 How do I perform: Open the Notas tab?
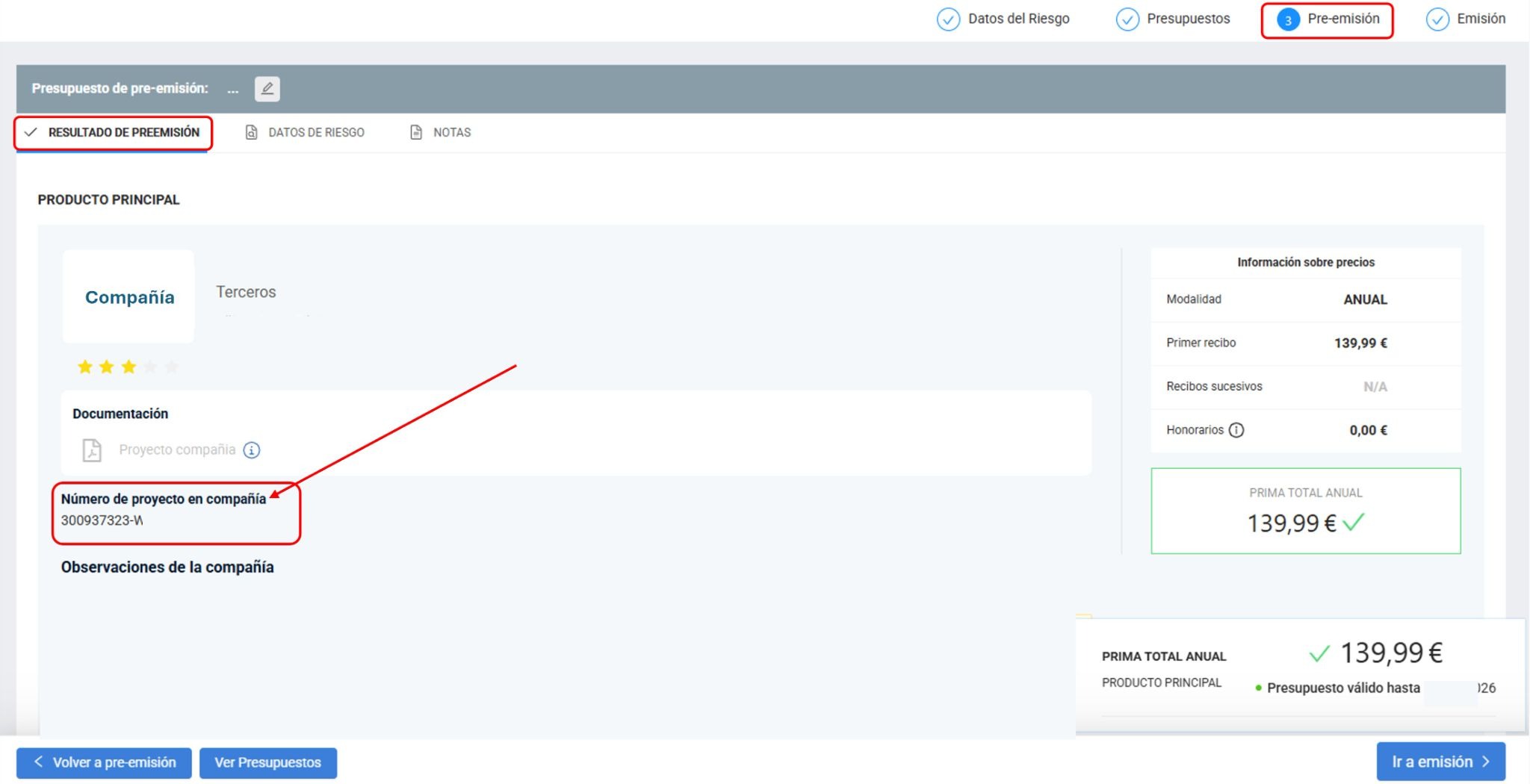point(441,133)
